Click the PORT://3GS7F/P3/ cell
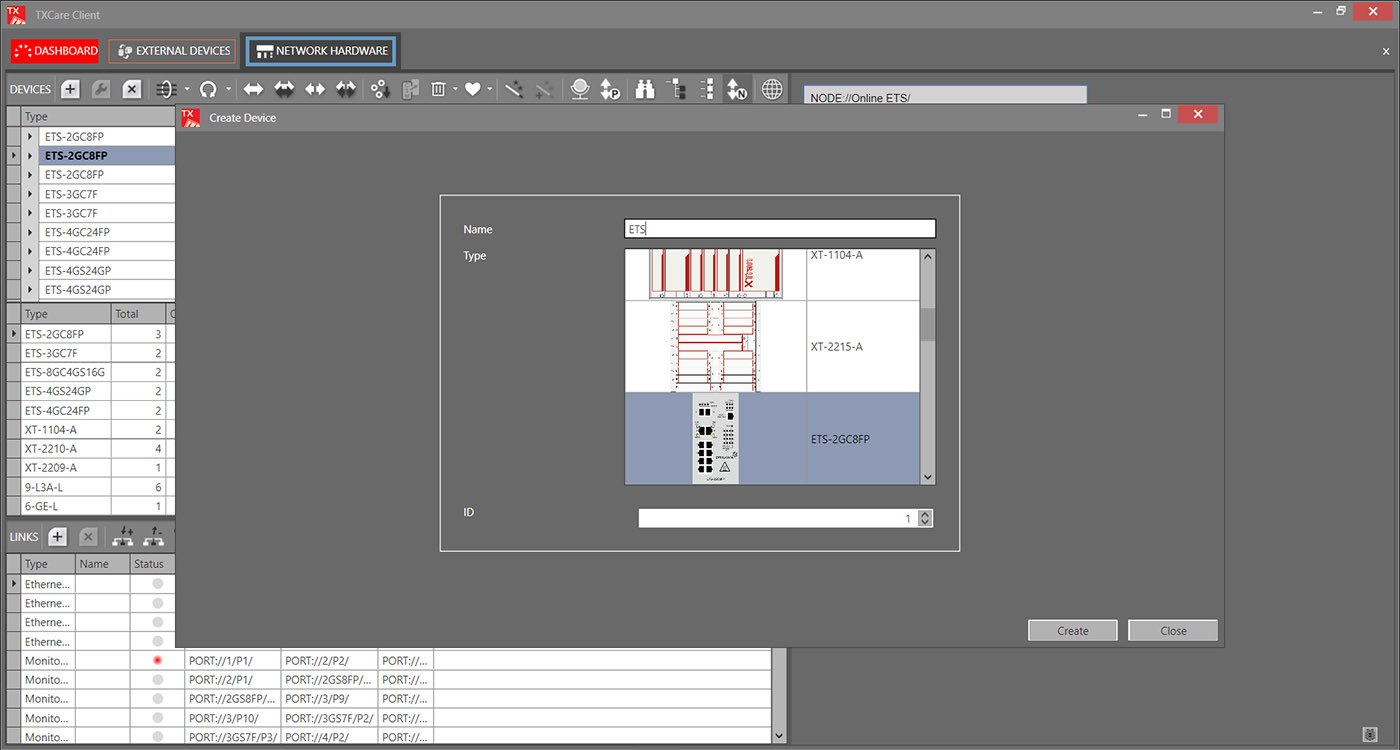The image size is (1400, 750). [231, 737]
